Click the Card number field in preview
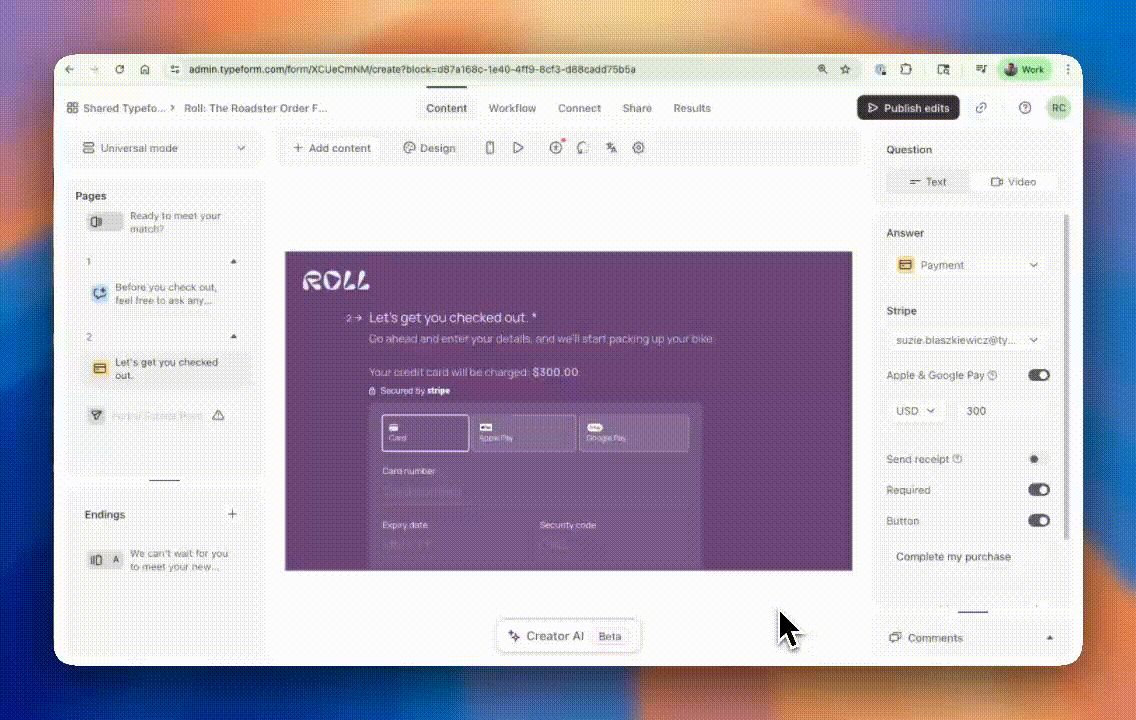 535,493
